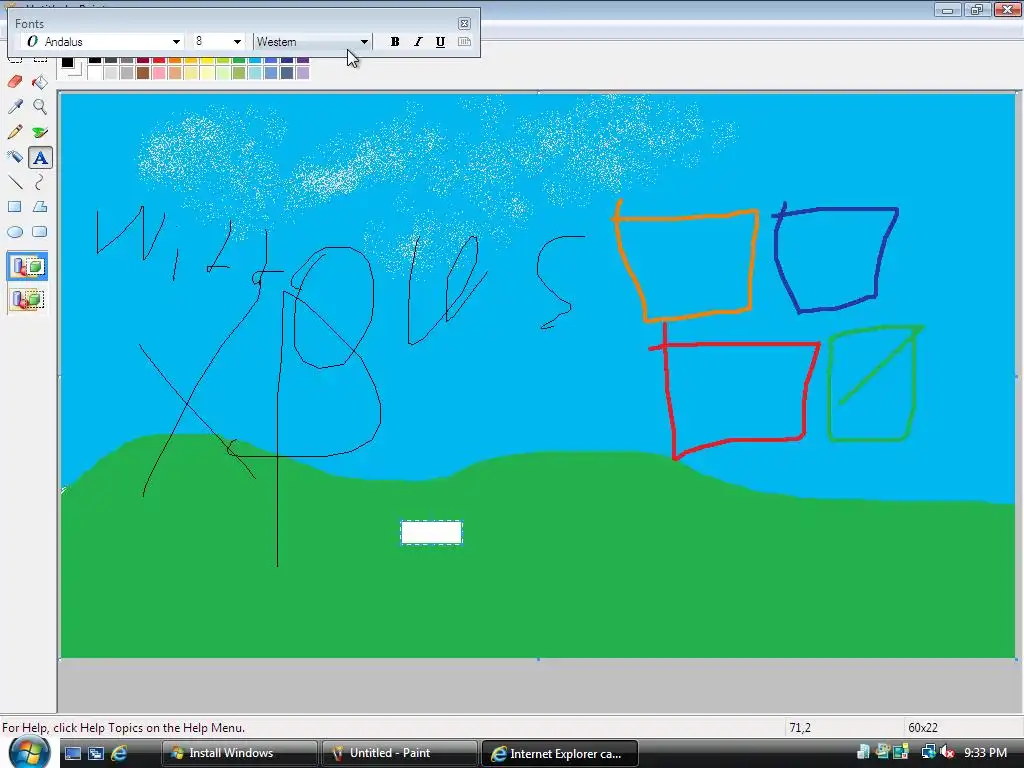Launch Internet Explorer from quick launch
This screenshot has height=768, width=1024.
119,754
